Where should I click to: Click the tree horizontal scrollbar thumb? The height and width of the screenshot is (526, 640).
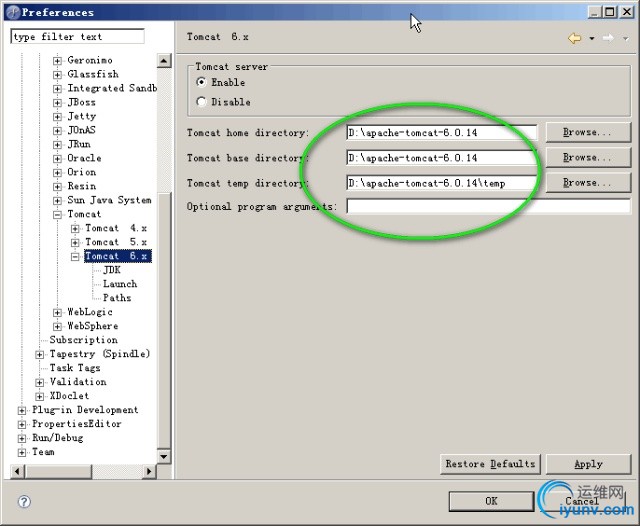(x=58, y=471)
